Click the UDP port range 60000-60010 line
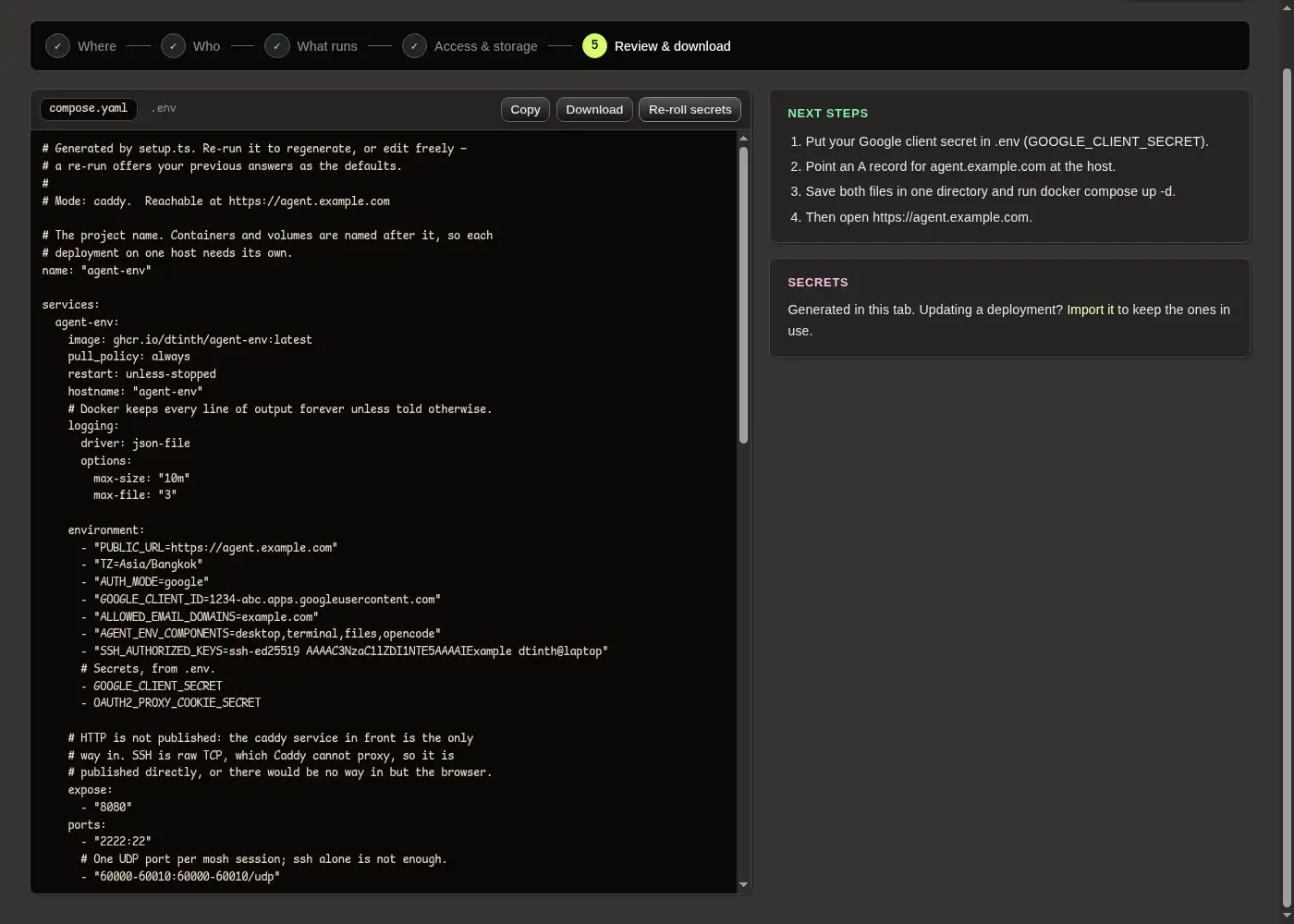The width and height of the screenshot is (1294, 924). [180, 877]
